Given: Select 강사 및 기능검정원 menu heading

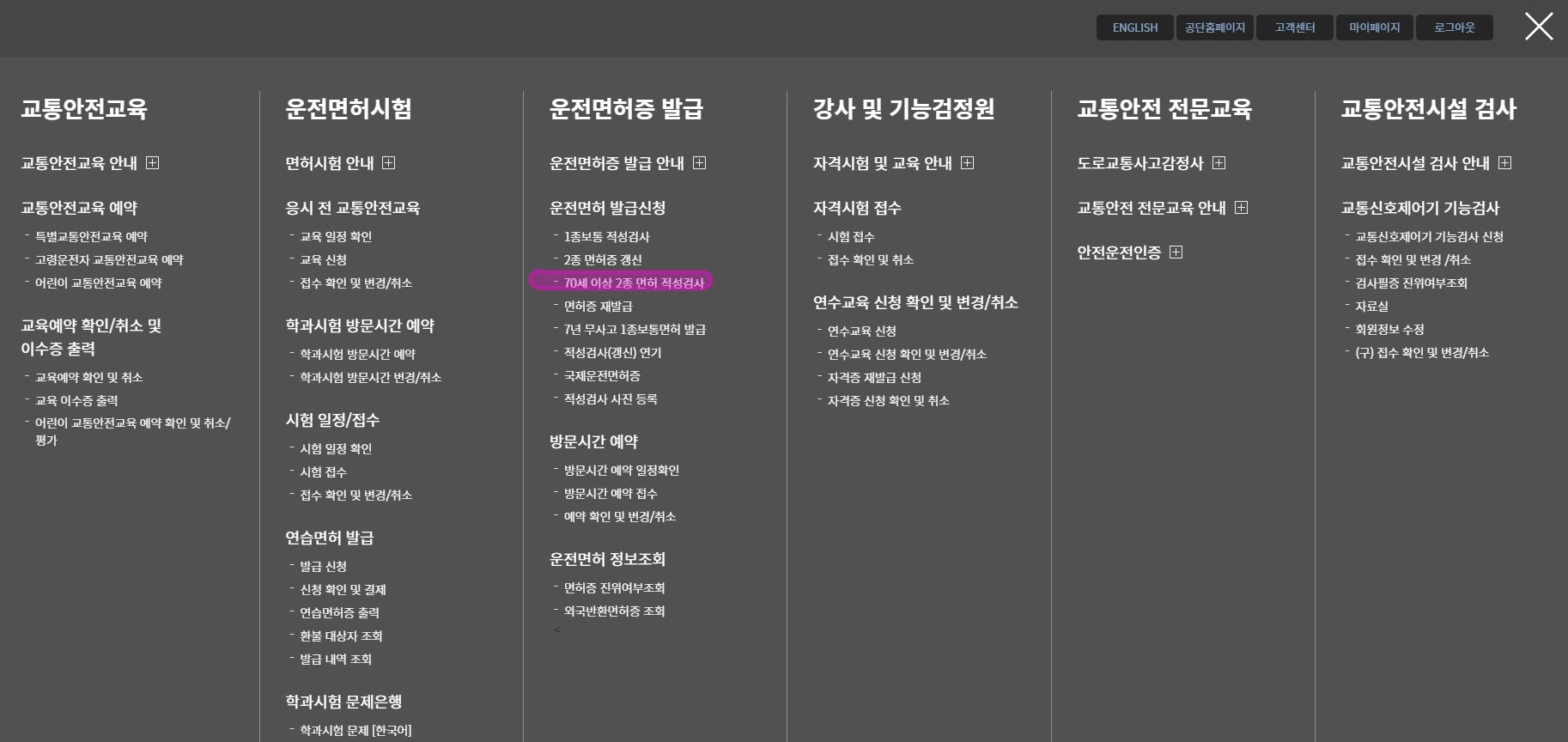Looking at the screenshot, I should click(903, 108).
